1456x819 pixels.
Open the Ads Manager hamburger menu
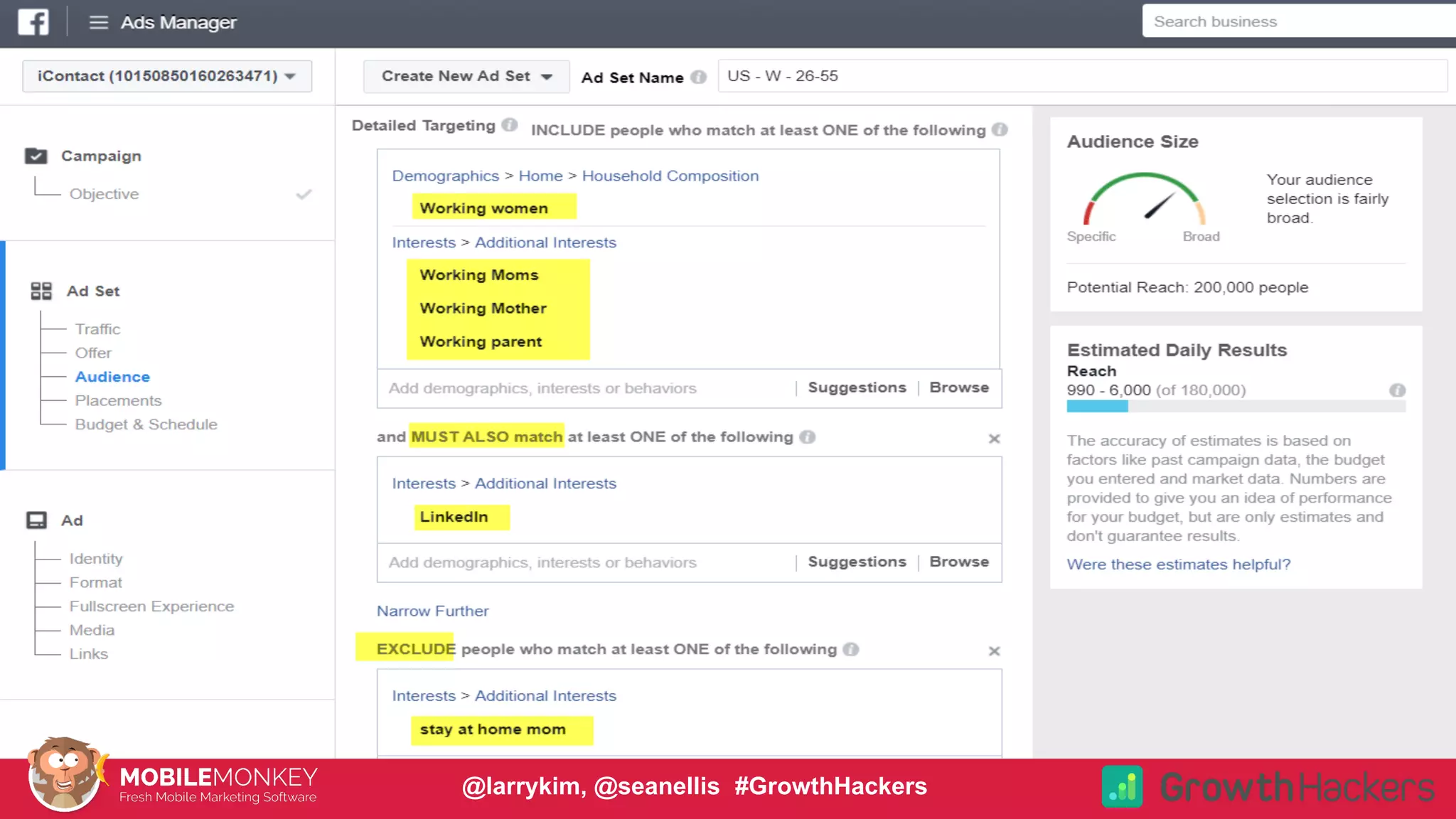[98, 23]
